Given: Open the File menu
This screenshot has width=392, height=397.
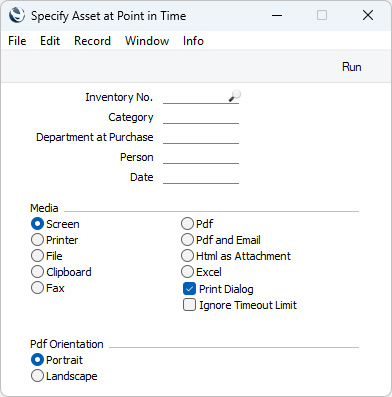Looking at the screenshot, I should [17, 41].
